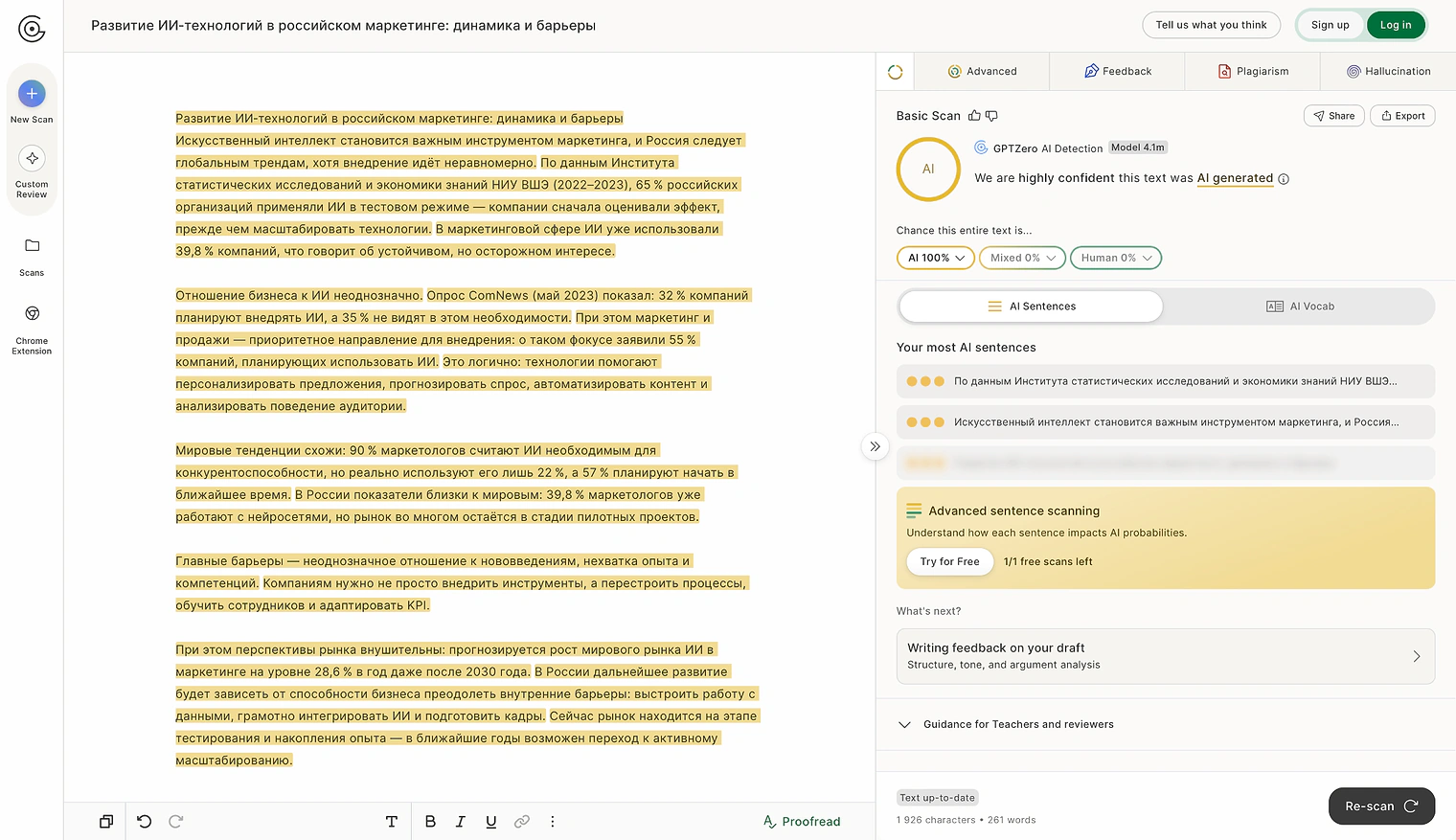The image size is (1456, 840).
Task: Click the GPTZero logo icon
Action: tap(32, 29)
